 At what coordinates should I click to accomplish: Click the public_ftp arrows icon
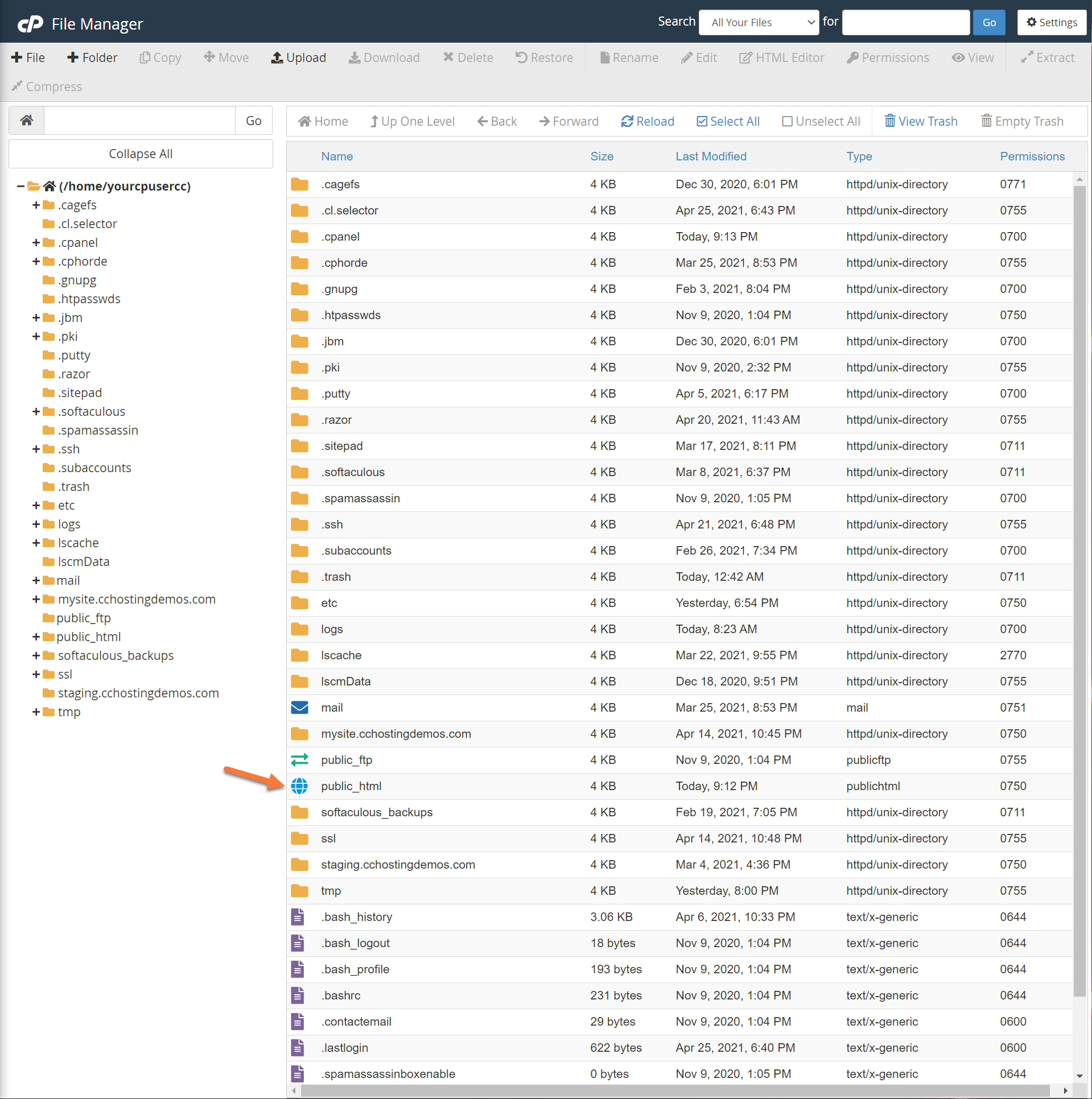pyautogui.click(x=299, y=760)
